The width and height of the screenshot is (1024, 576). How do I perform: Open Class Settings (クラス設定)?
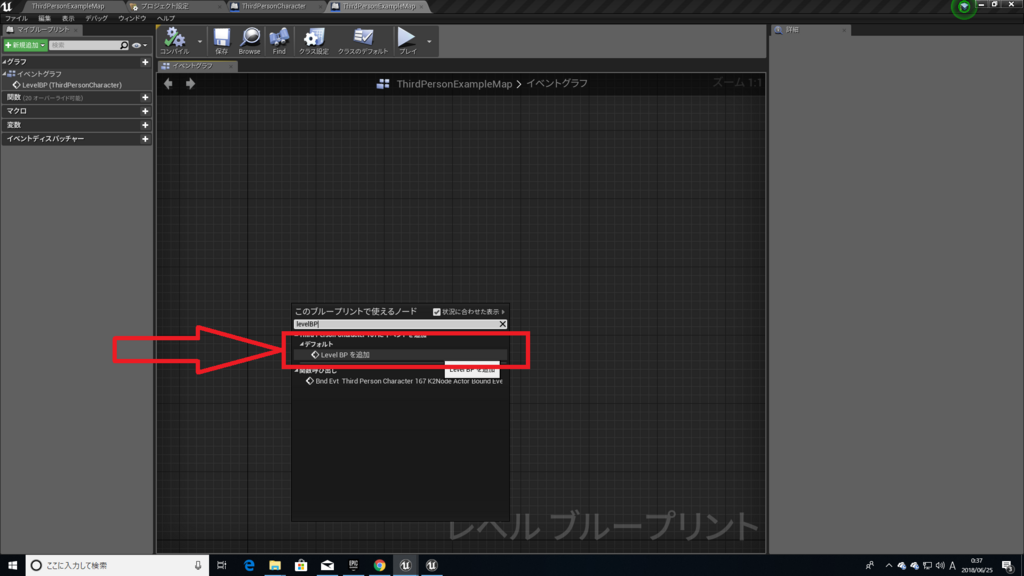pyautogui.click(x=313, y=40)
